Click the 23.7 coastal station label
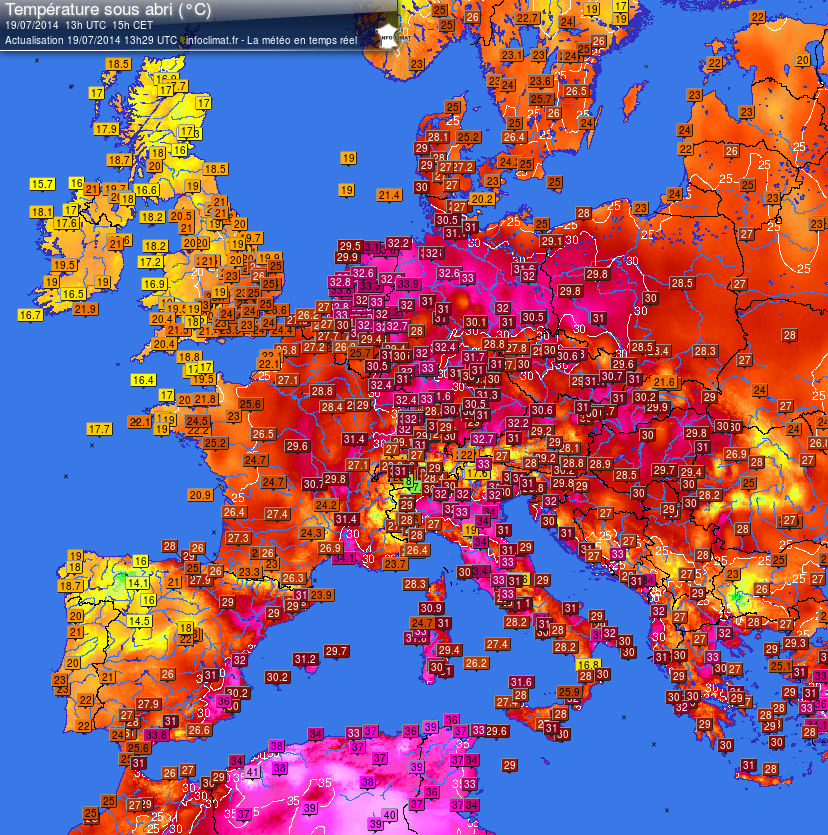Image resolution: width=828 pixels, height=835 pixels. coord(395,563)
